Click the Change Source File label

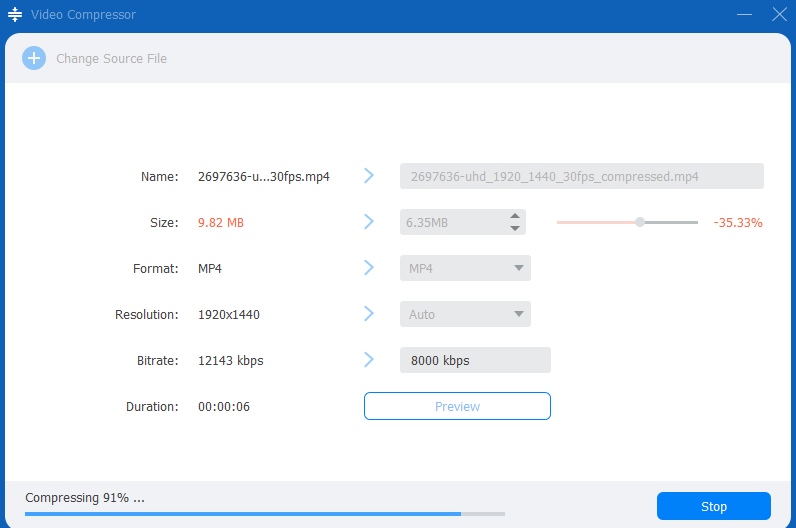click(111, 59)
